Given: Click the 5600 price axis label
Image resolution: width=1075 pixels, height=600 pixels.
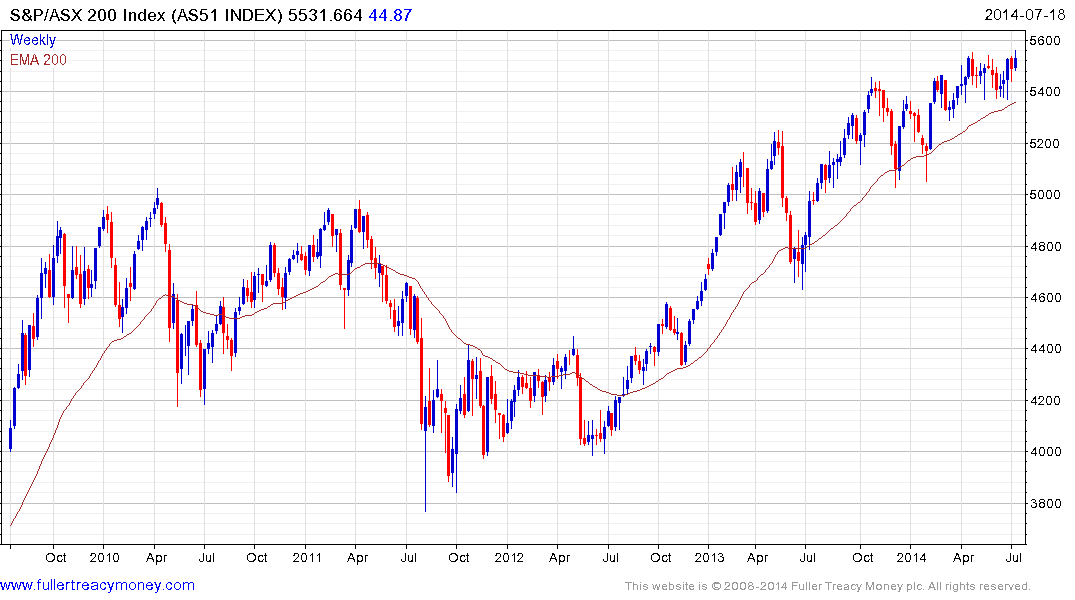Looking at the screenshot, I should [1045, 40].
